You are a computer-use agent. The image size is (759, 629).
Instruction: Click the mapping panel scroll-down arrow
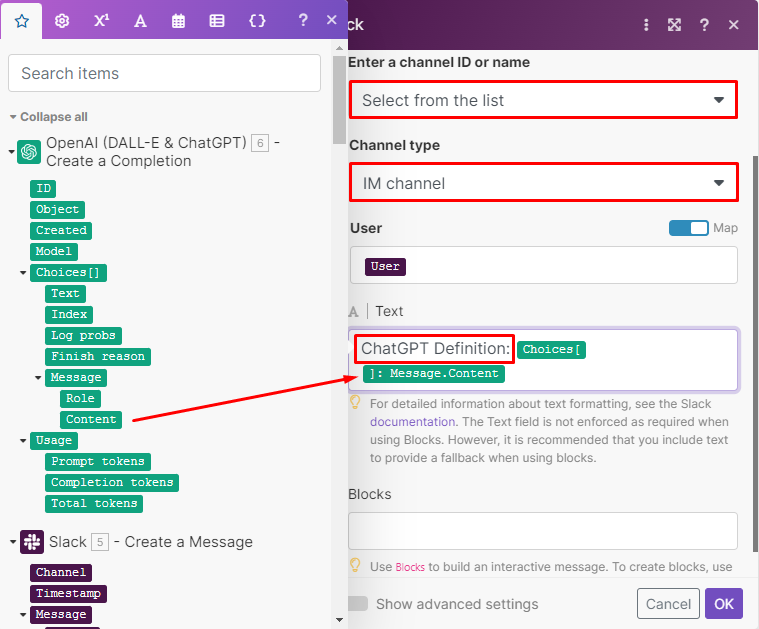click(x=339, y=620)
